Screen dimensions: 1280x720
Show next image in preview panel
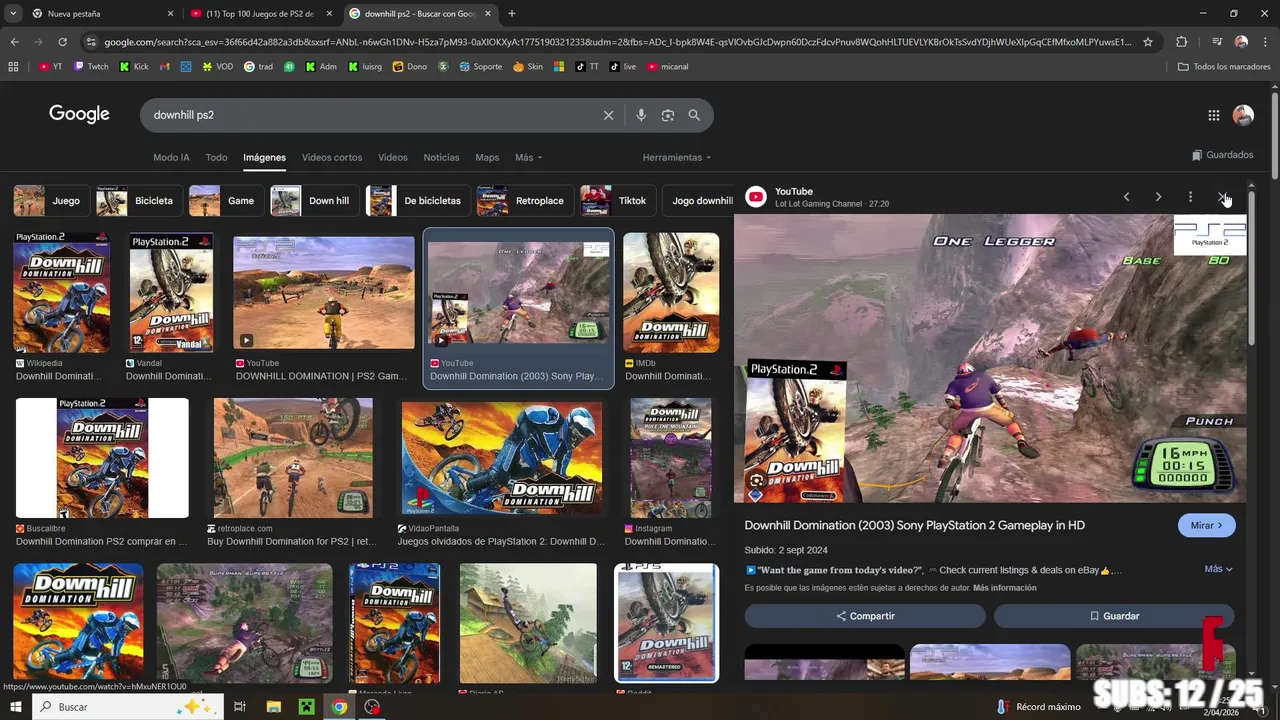[x=1158, y=197]
